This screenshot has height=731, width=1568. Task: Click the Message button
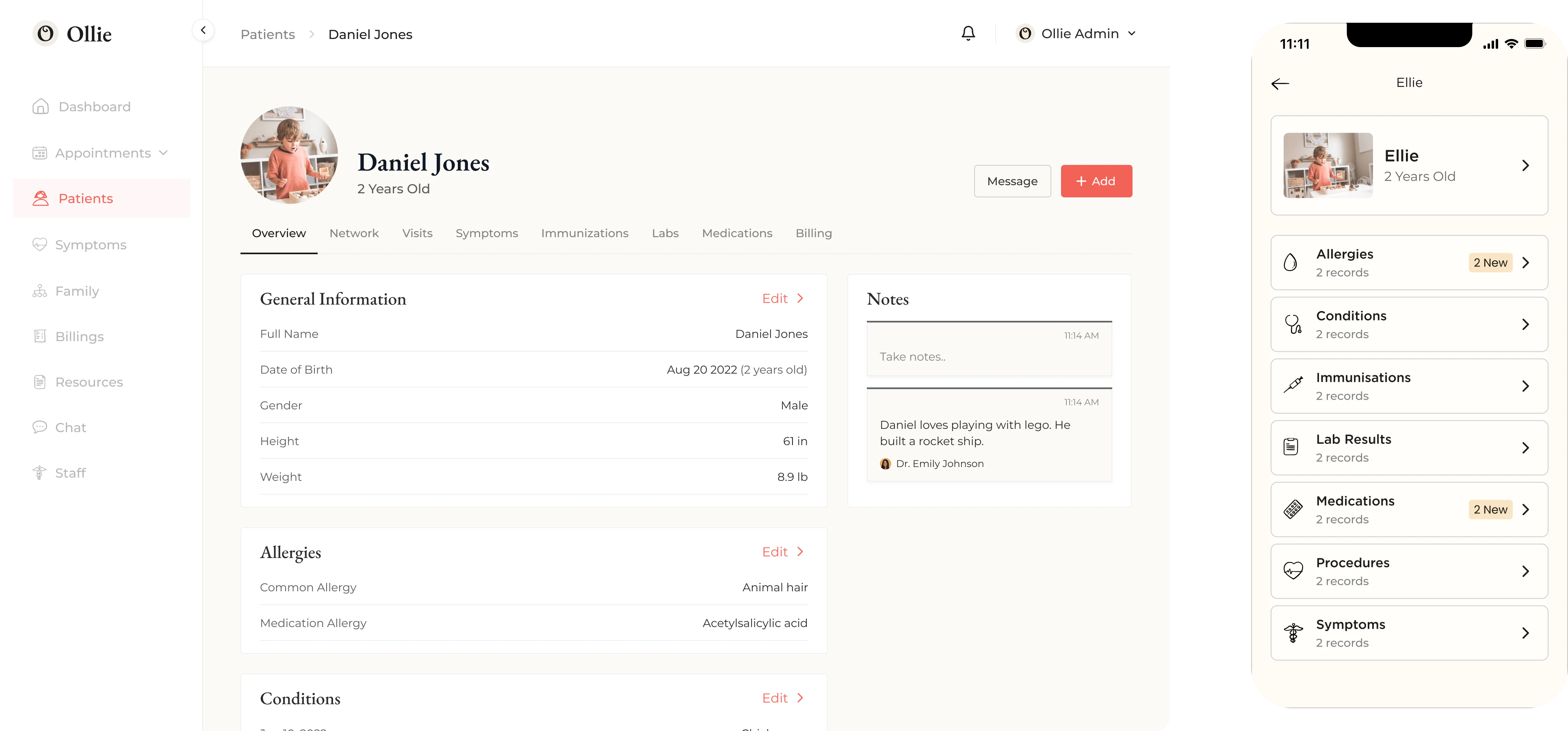[1012, 181]
